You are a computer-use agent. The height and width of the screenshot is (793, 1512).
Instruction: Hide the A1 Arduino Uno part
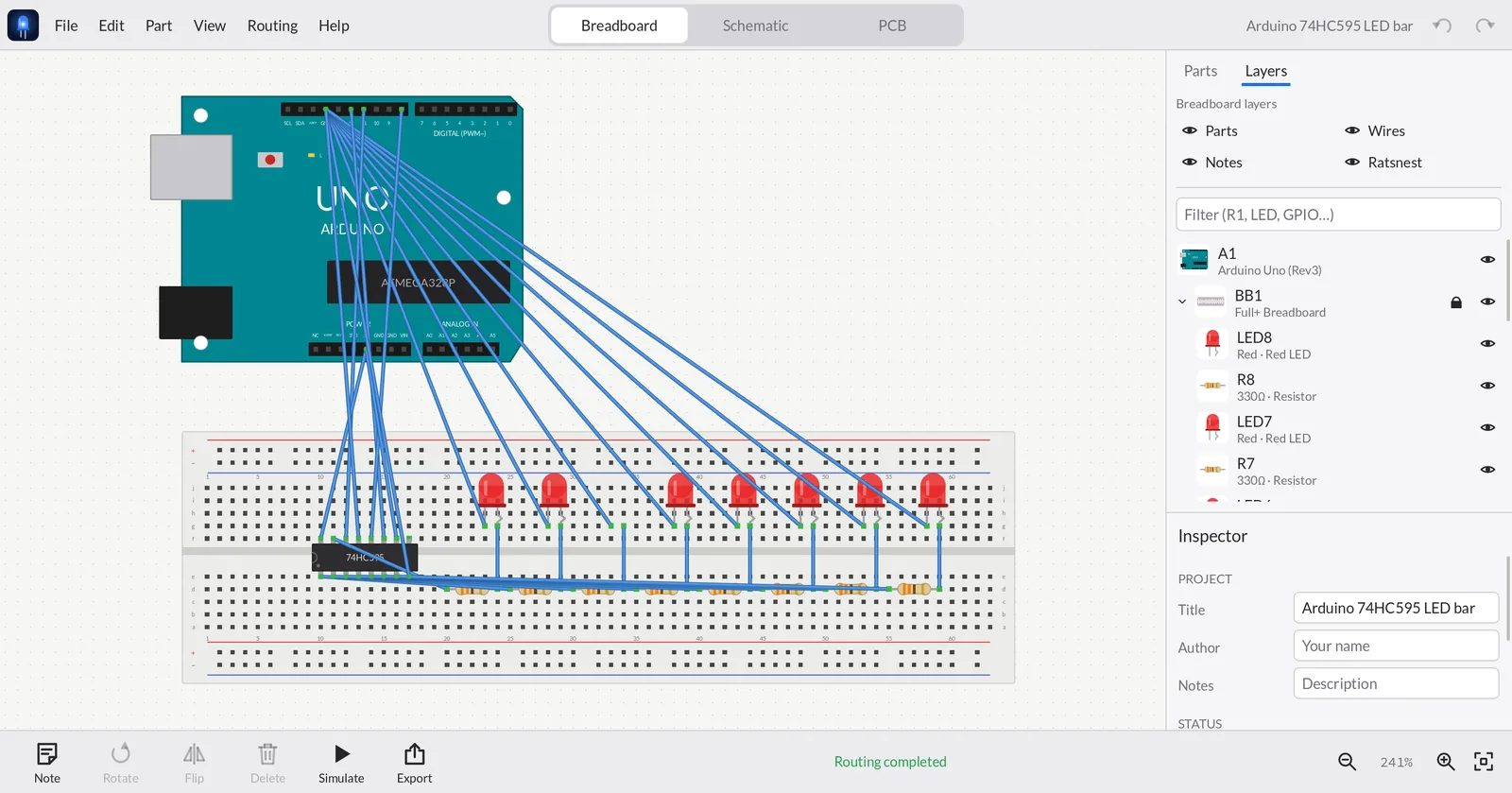click(1487, 260)
